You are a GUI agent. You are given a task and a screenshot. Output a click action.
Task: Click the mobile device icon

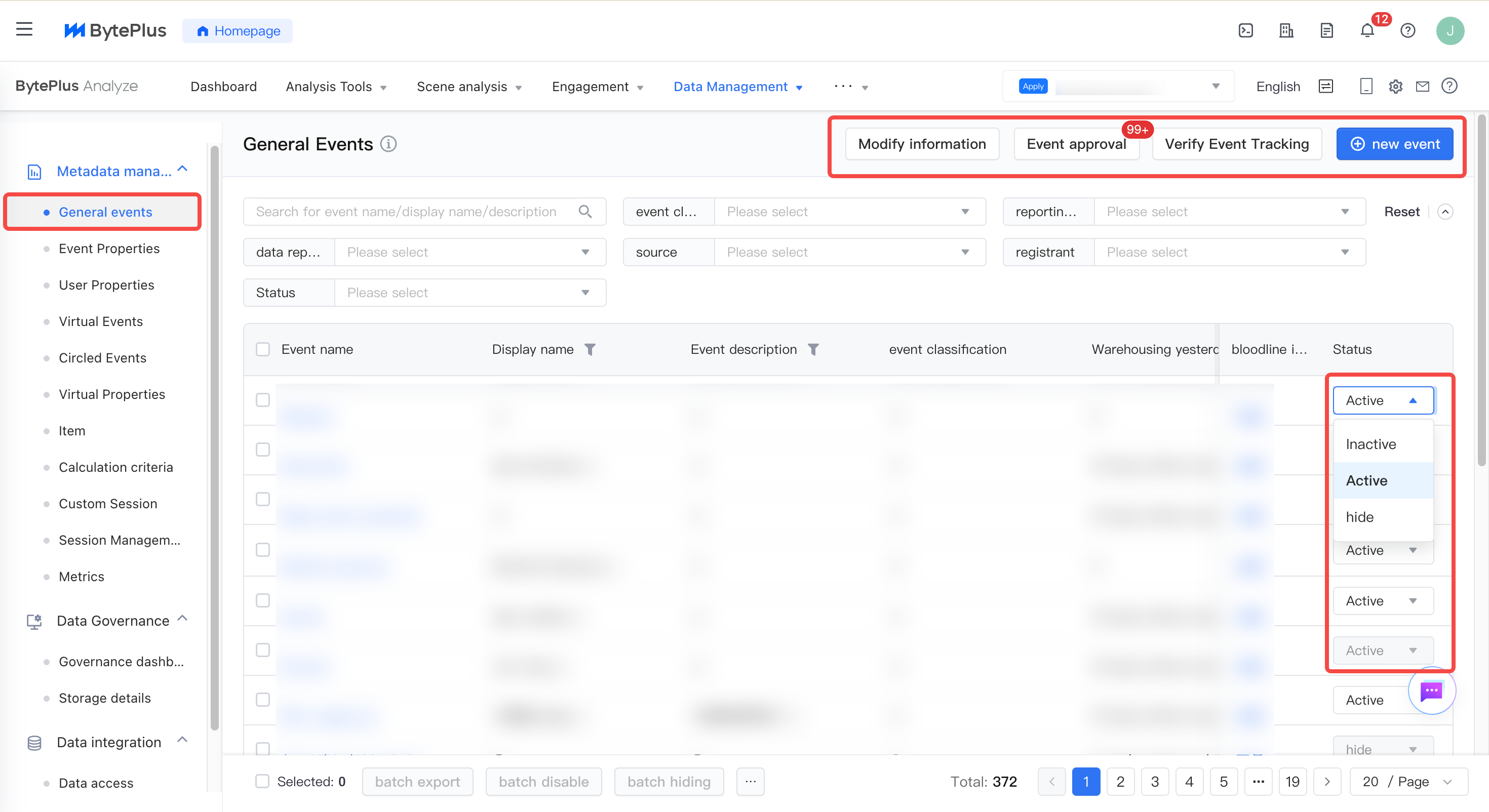[x=1366, y=87]
